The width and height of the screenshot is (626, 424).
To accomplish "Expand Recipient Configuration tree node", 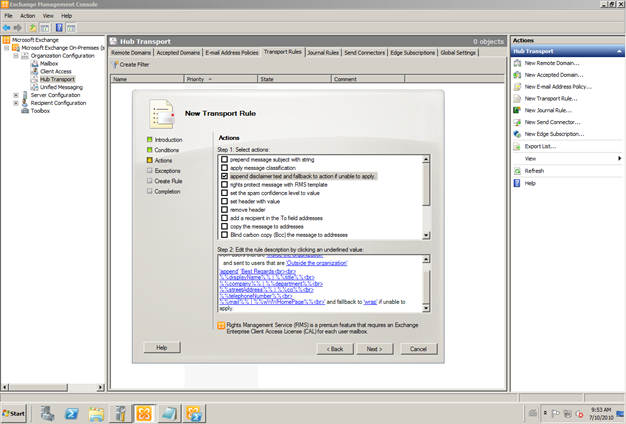I will [16, 103].
